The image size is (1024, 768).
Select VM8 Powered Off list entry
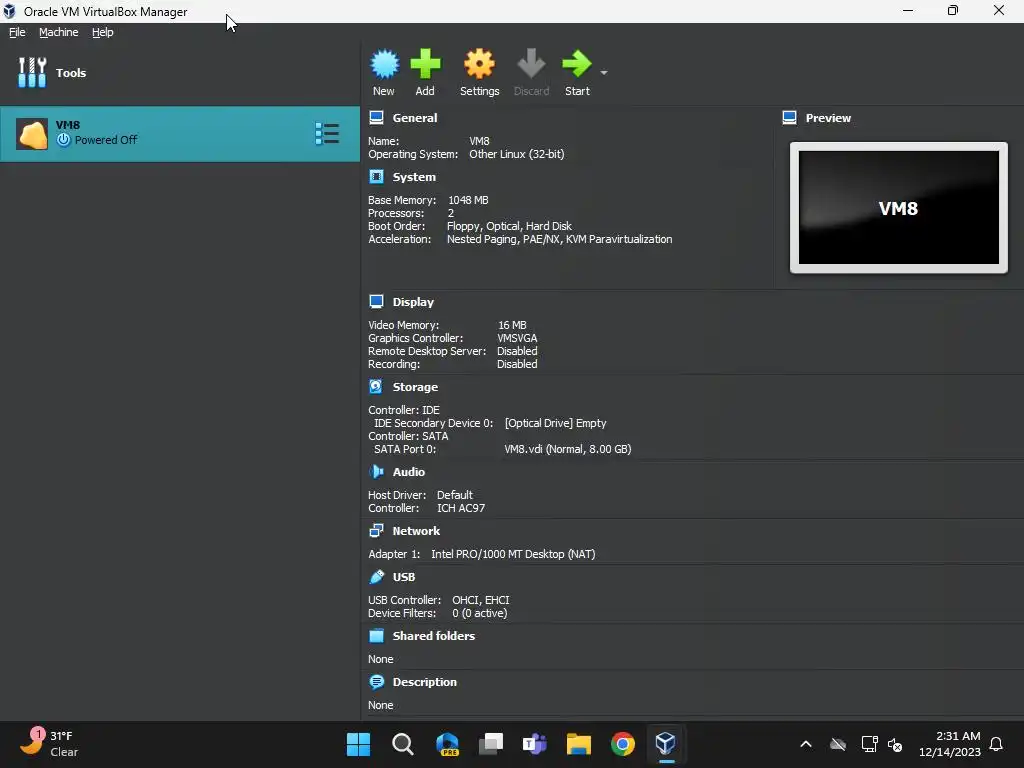point(180,134)
